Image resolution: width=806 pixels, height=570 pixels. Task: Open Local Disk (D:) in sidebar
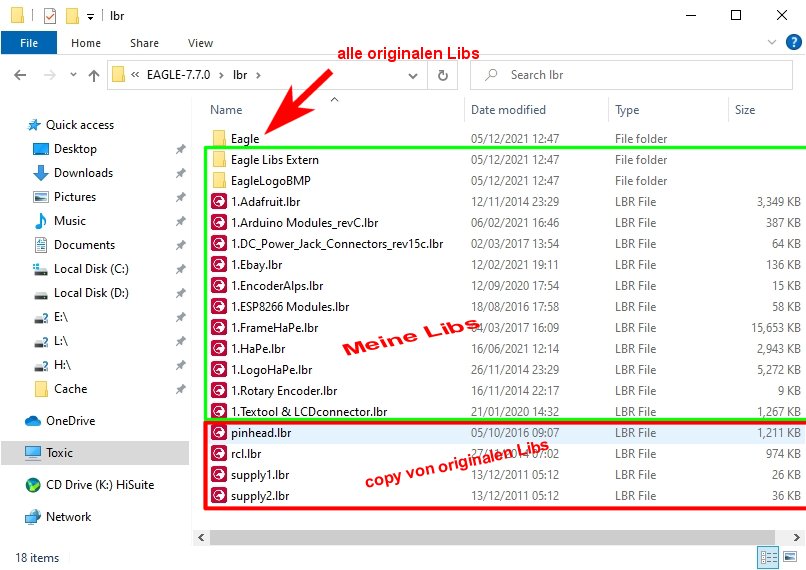[91, 293]
